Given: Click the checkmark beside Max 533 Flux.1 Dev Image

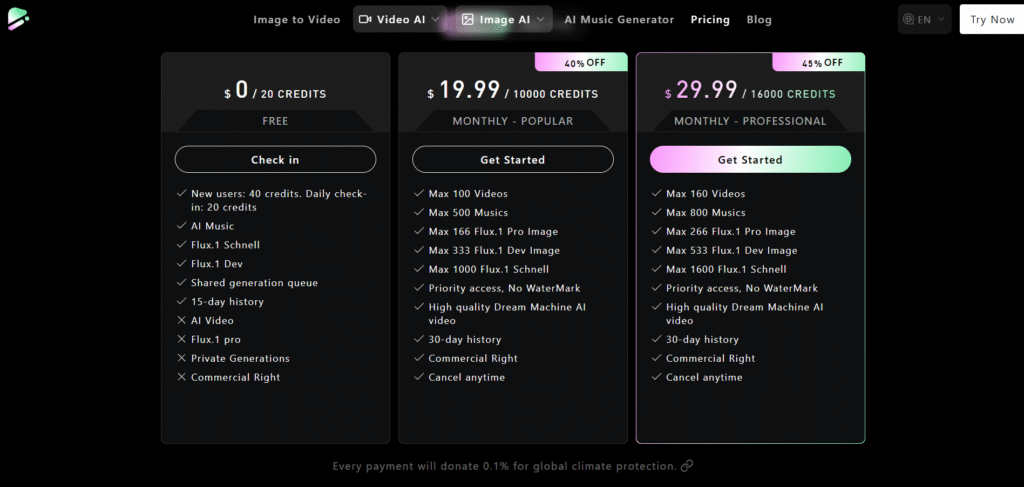Looking at the screenshot, I should coord(657,251).
